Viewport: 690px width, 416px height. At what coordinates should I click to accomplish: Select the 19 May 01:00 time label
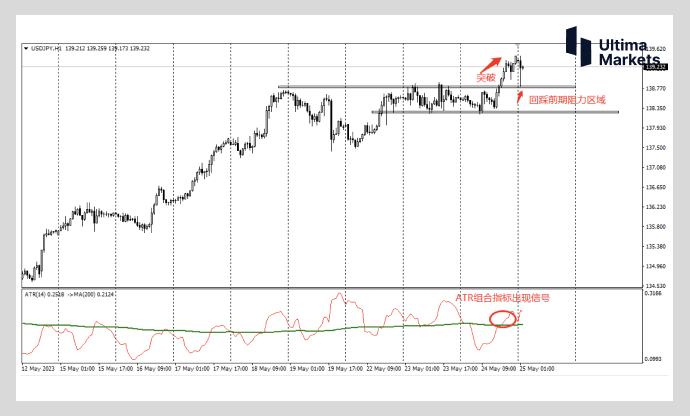[307, 369]
